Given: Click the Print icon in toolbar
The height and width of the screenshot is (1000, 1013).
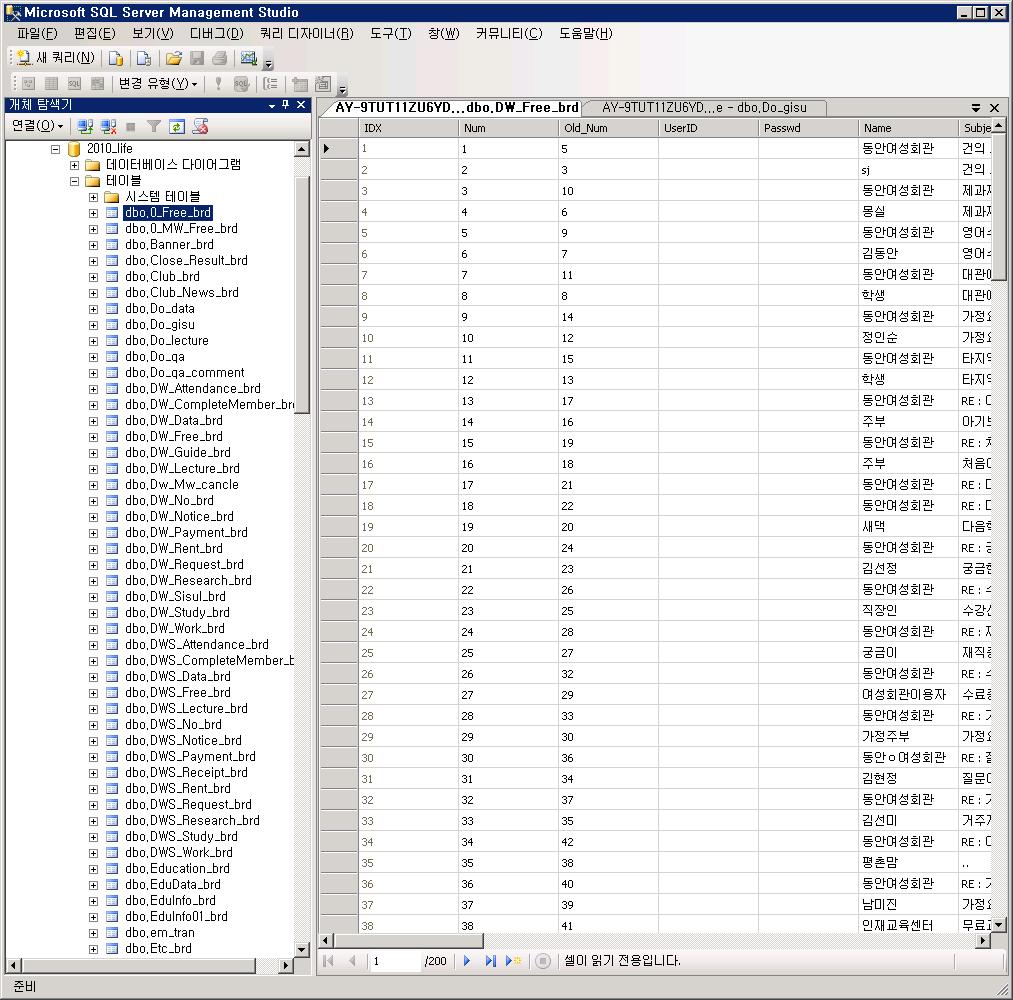Looking at the screenshot, I should coord(220,58).
